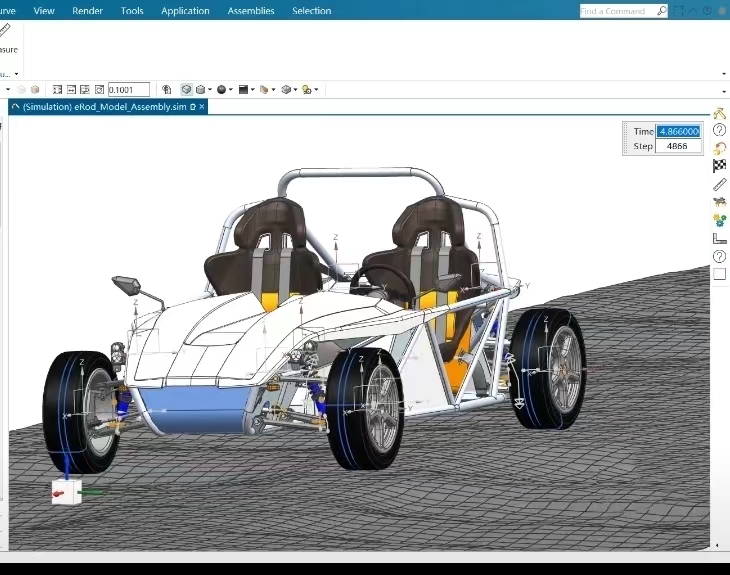Image resolution: width=730 pixels, height=575 pixels.
Task: Click the Measure ruler tool in ribbon
Action: [x=5, y=32]
